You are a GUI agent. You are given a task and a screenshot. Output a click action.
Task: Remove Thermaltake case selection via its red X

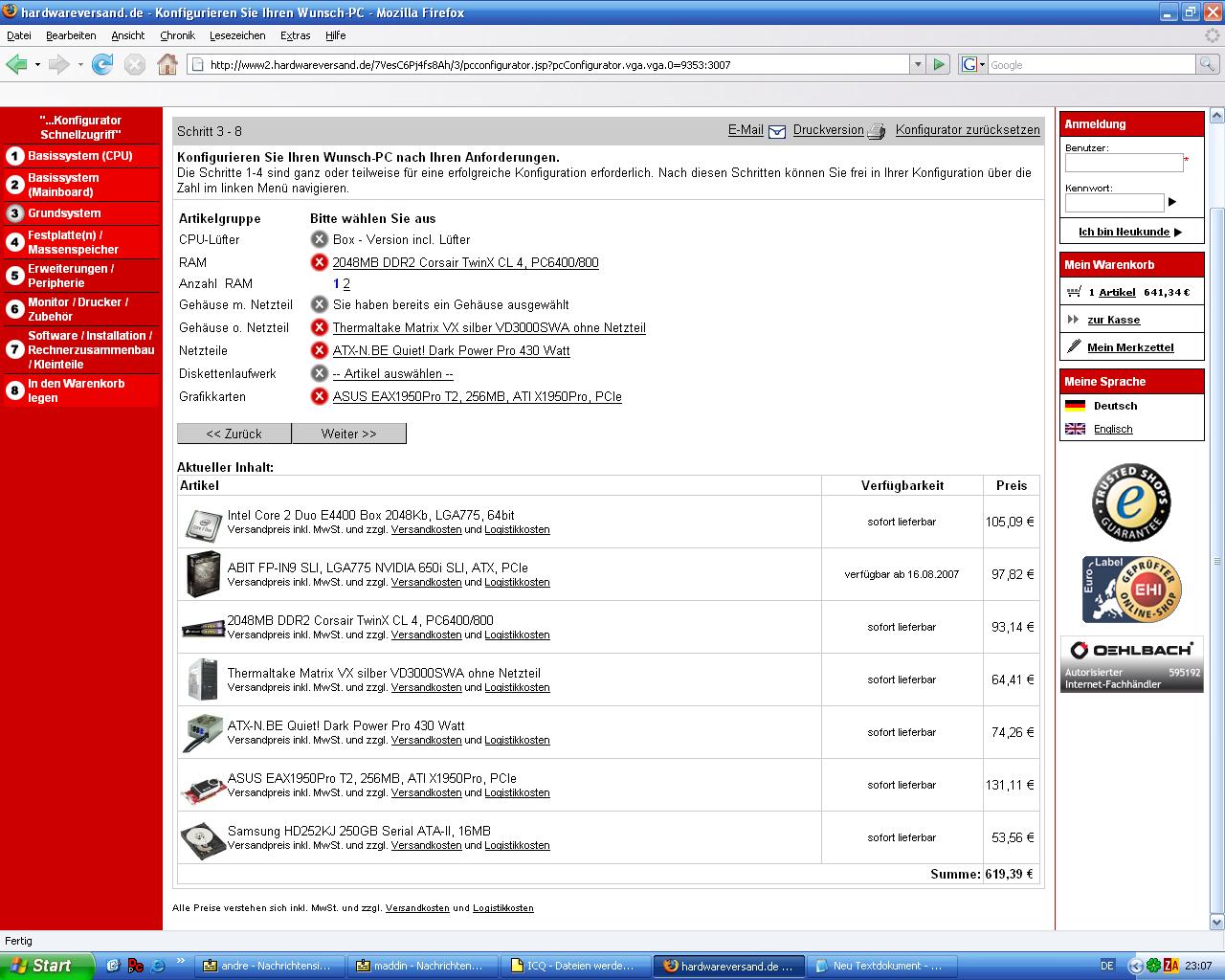click(x=320, y=327)
